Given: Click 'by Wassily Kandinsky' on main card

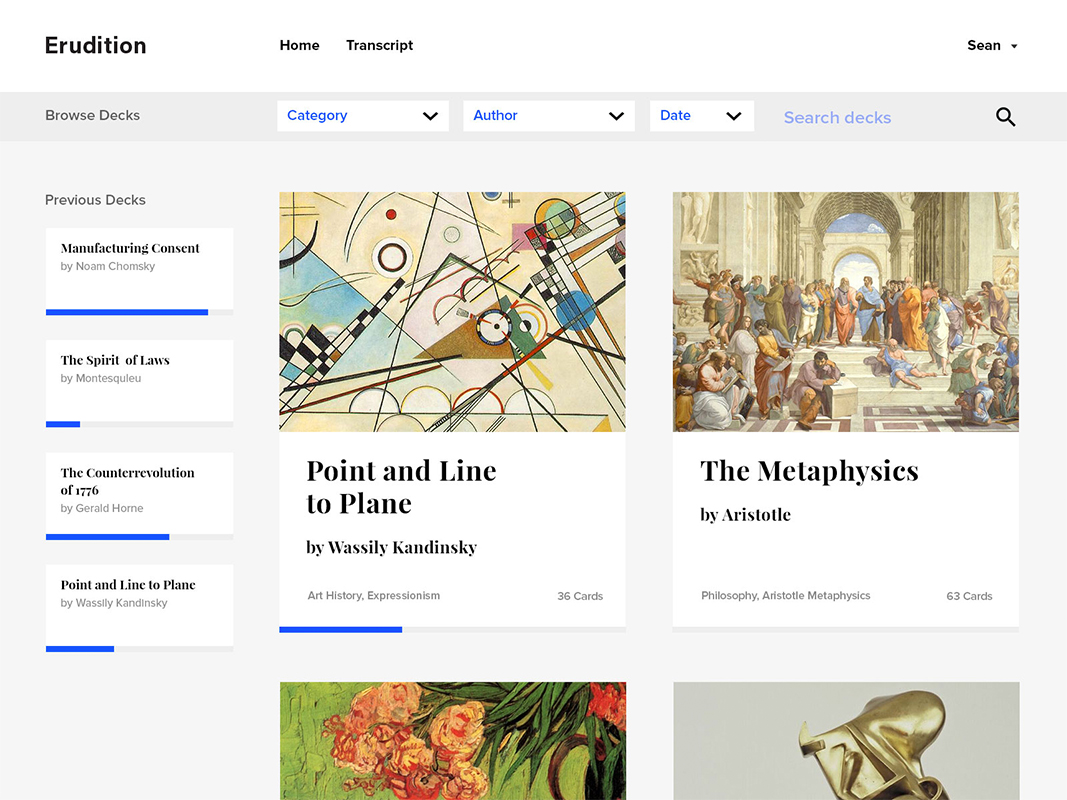Looking at the screenshot, I should (x=391, y=548).
